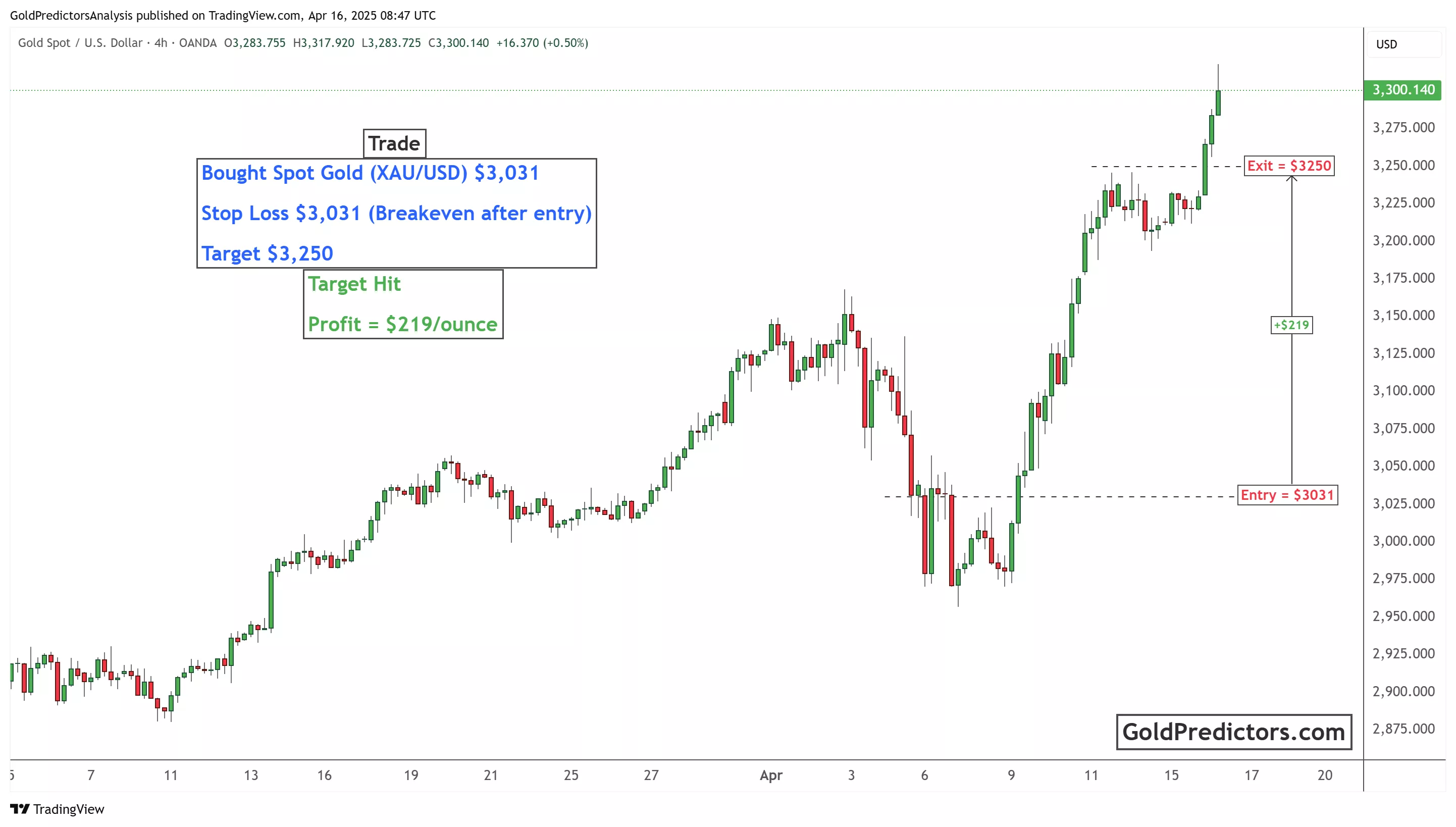Click the "Bought Spot Gold (XAU/USD) $3,031" line

370,173
